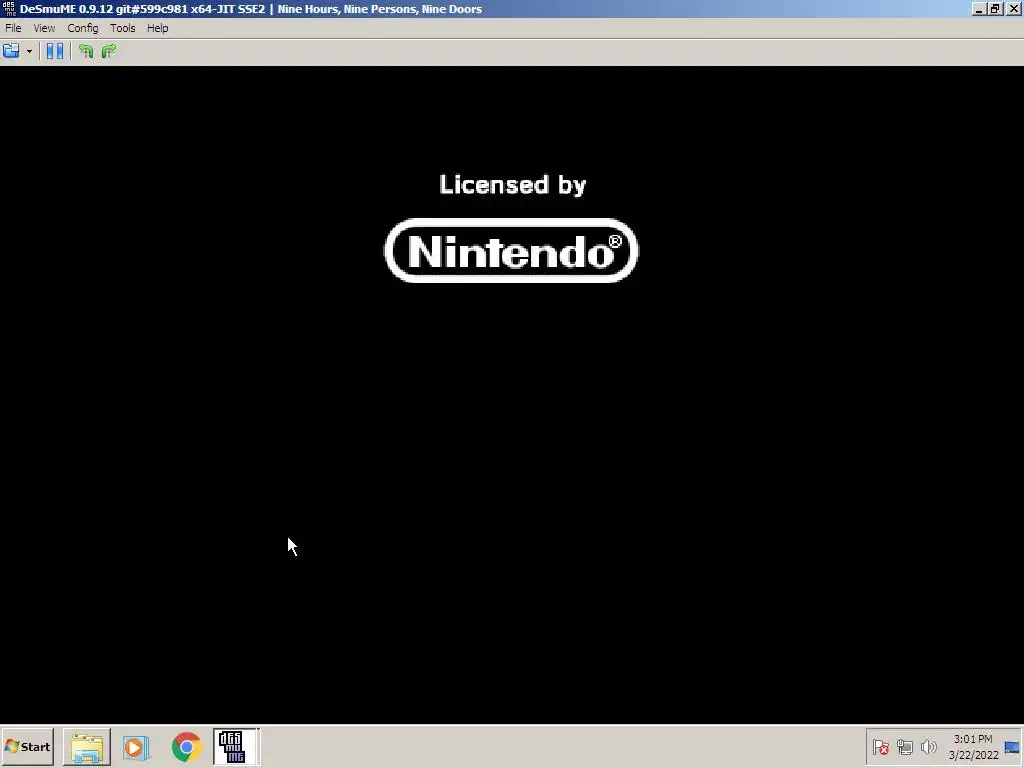Select the DeSmuME taskbar button
This screenshot has width=1024, height=768.
click(236, 746)
